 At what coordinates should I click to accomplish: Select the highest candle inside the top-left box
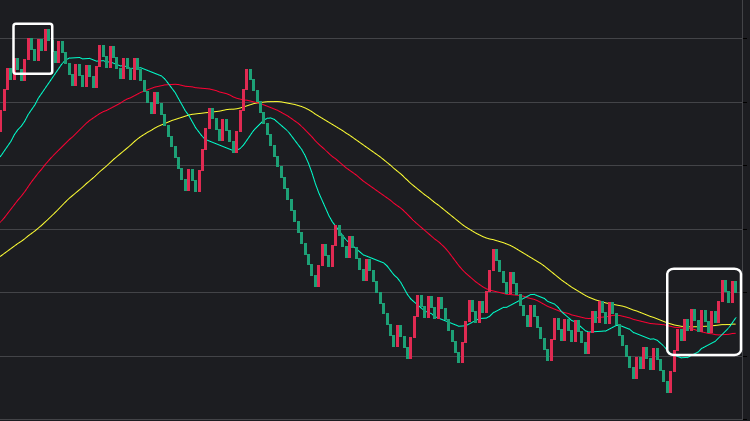(46, 36)
